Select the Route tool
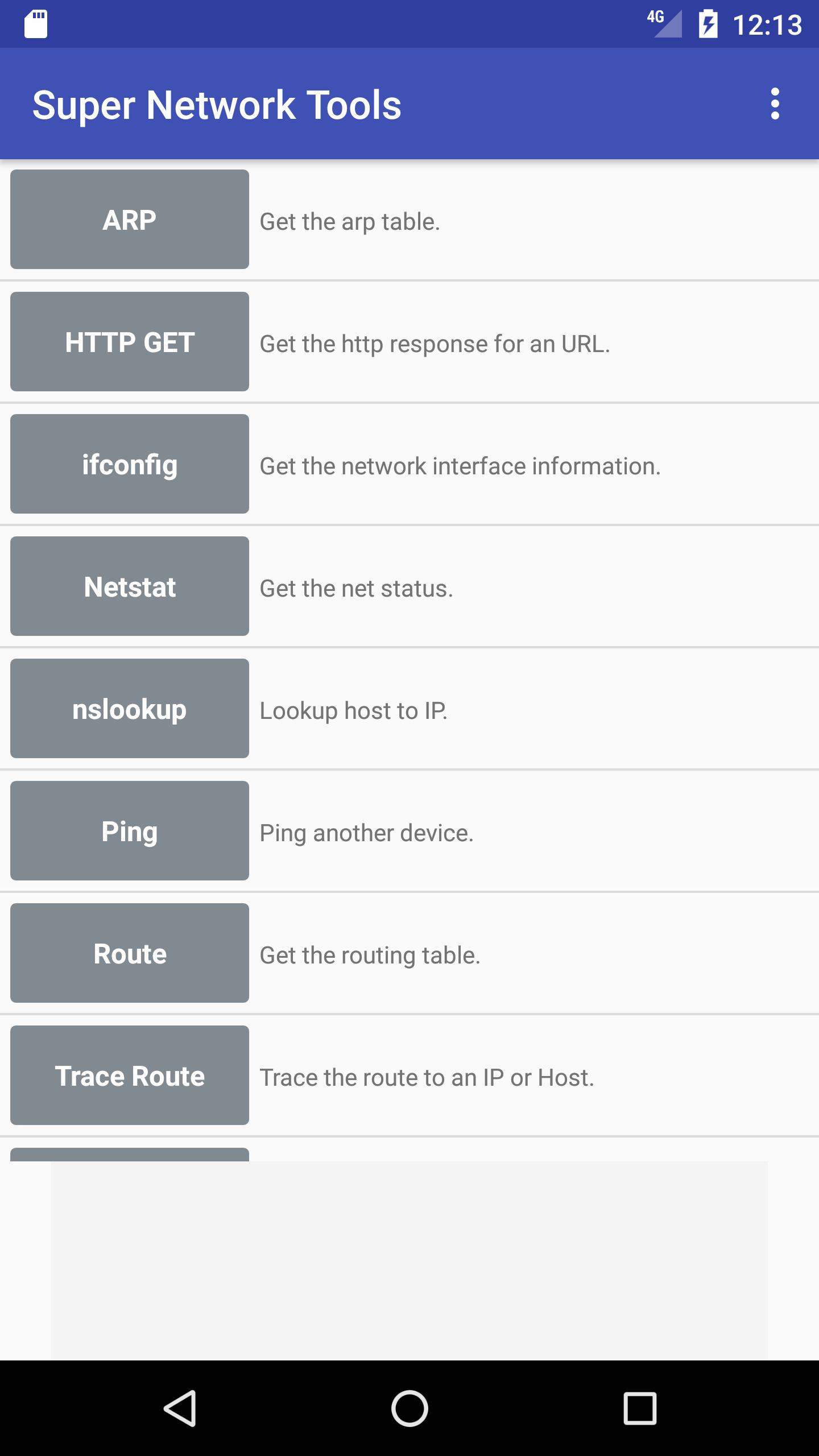 [x=129, y=953]
